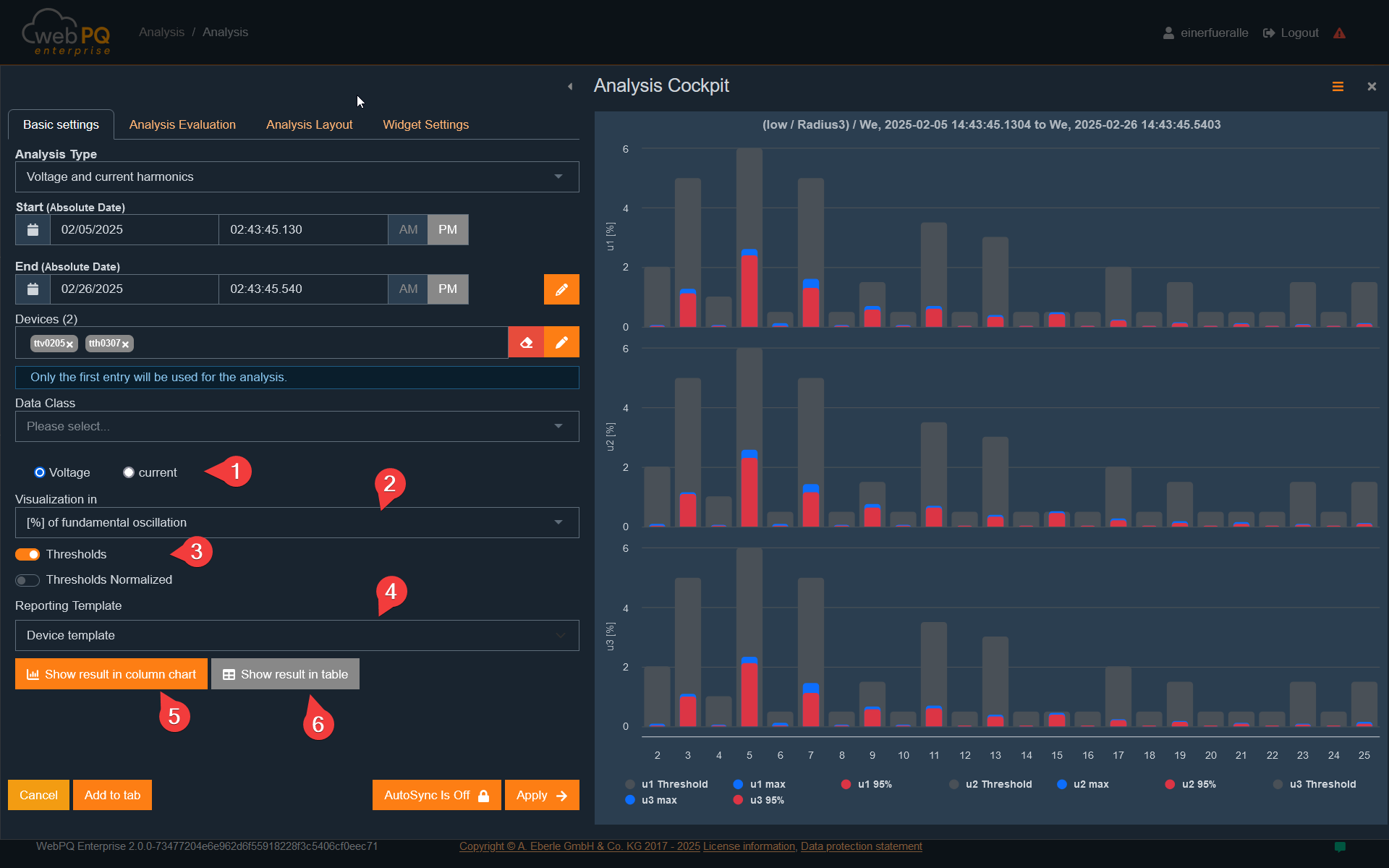Select the current radio button
This screenshot has width=1389, height=868.
coord(129,472)
